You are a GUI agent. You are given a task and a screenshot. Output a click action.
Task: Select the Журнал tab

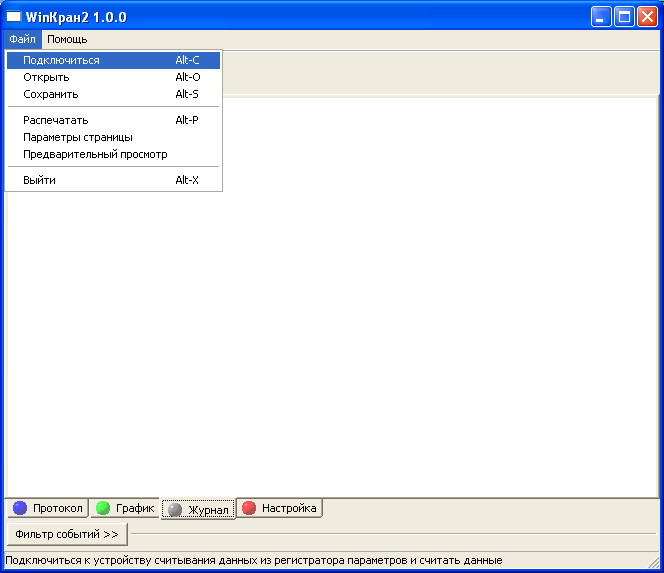click(x=198, y=509)
